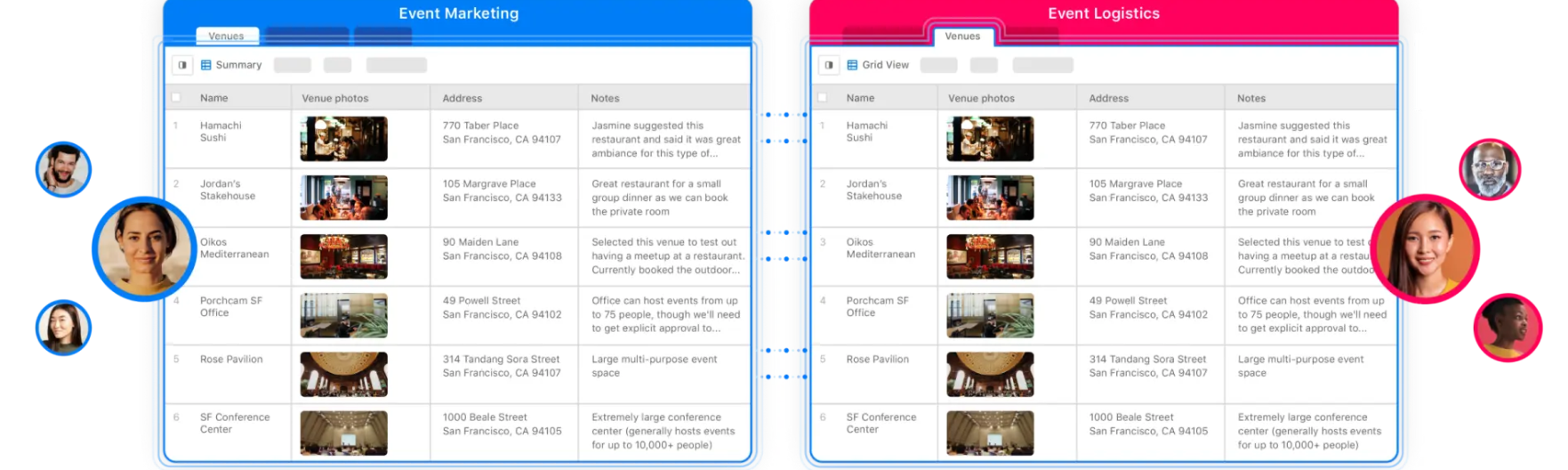Click Address column header in Event Logistics

click(1109, 98)
